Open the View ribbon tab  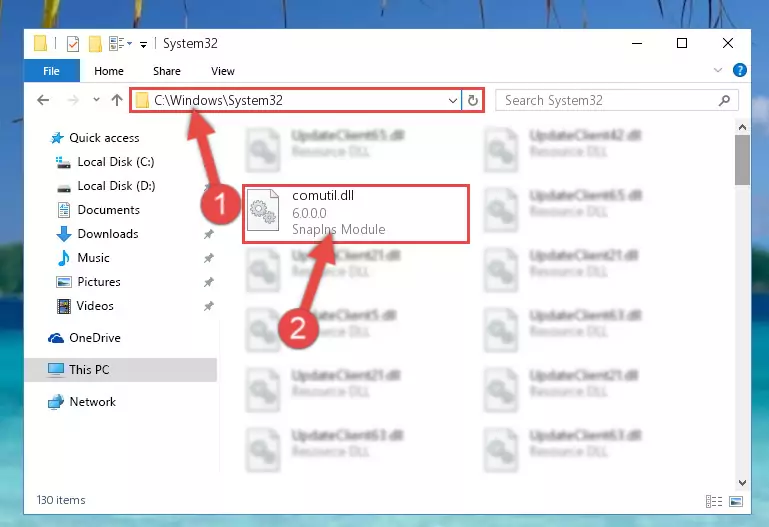click(x=223, y=71)
